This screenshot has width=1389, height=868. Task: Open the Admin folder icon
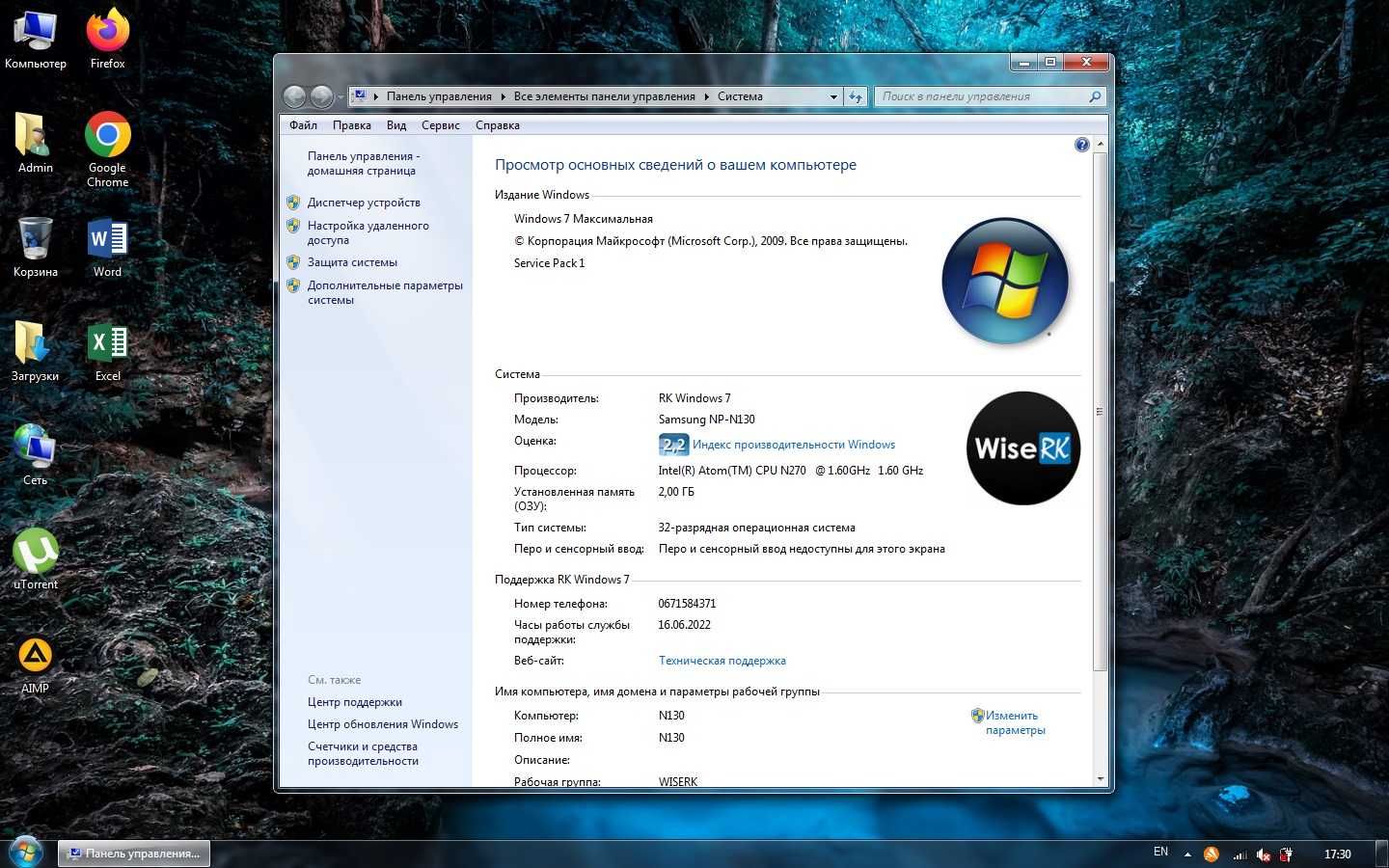[36, 144]
